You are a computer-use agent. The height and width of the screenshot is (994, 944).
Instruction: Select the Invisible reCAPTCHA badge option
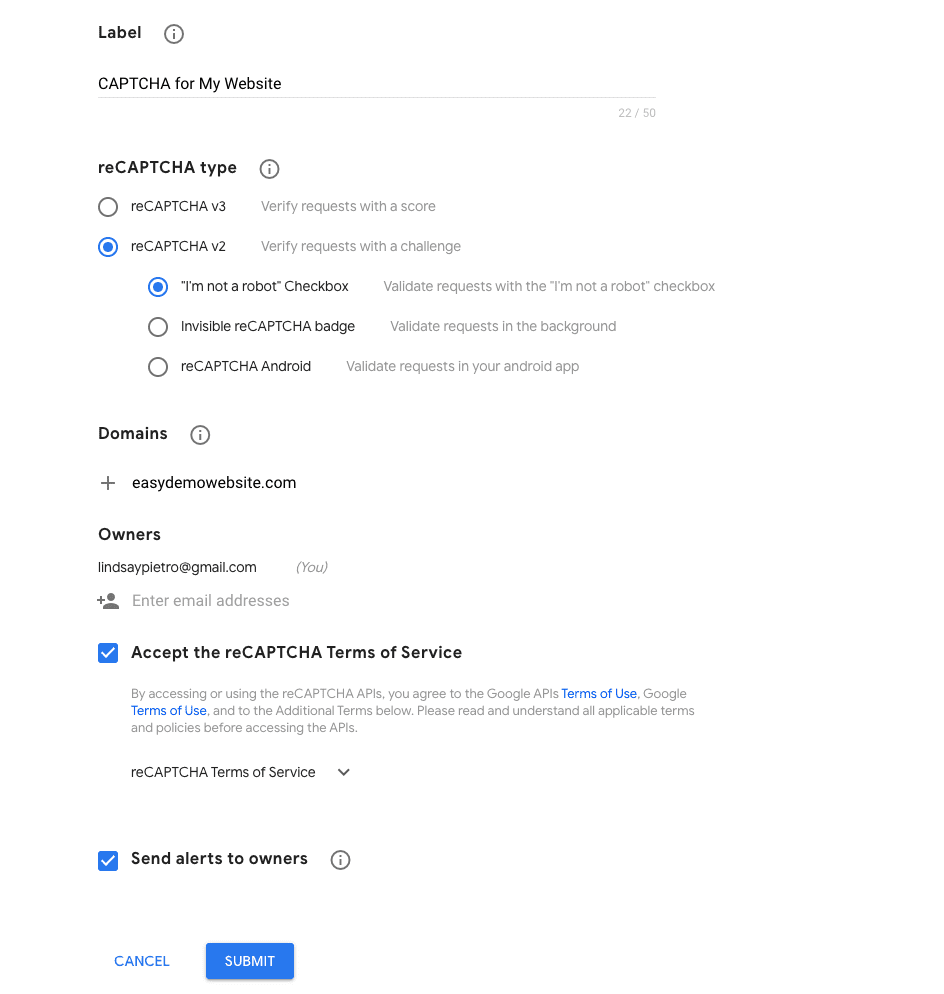point(158,327)
